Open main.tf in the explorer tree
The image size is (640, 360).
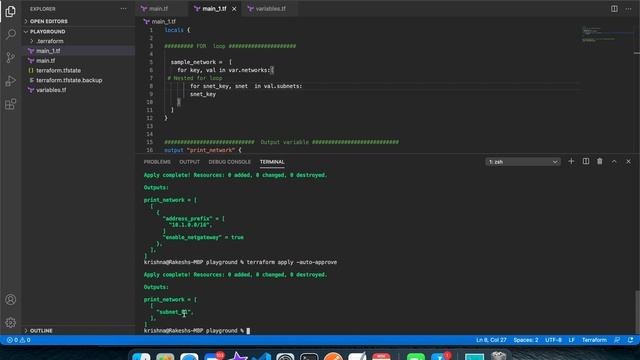click(78, 60)
